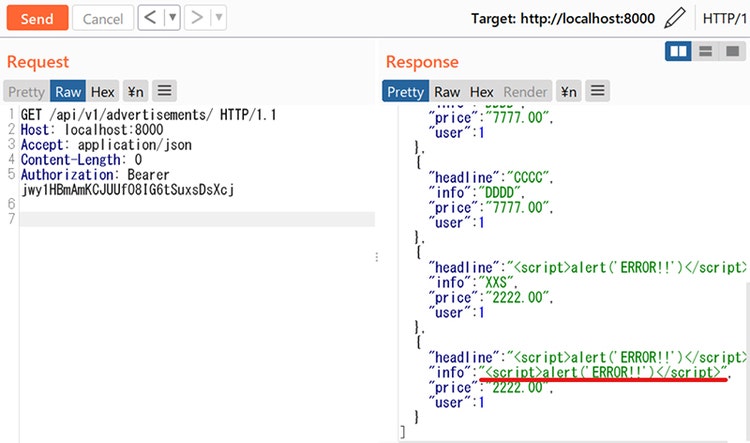The width and height of the screenshot is (750, 443).
Task: Click the Content-Length: 0 header line
Action: [81, 159]
